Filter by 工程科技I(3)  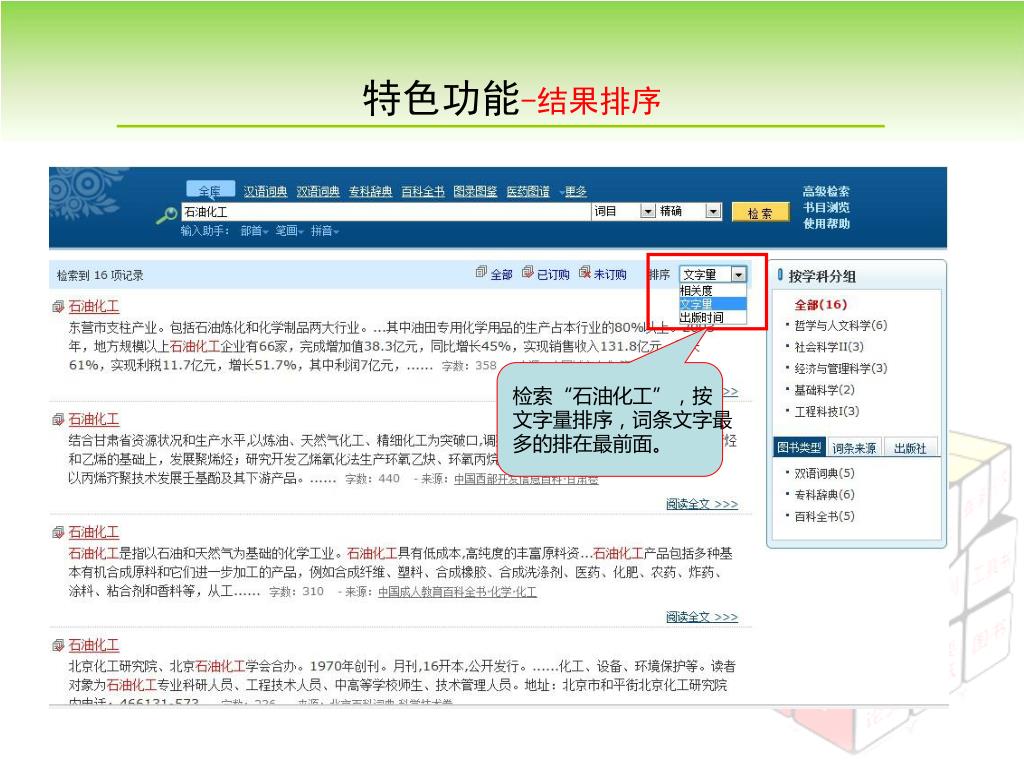tap(827, 411)
